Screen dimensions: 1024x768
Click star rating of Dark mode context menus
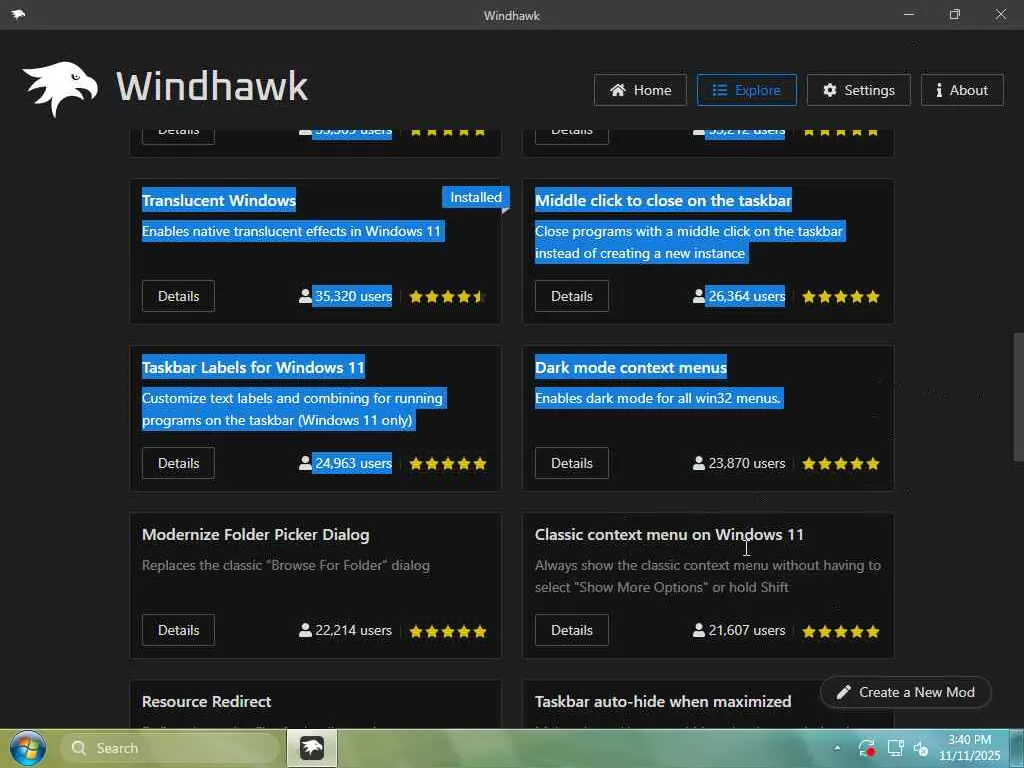(x=840, y=464)
